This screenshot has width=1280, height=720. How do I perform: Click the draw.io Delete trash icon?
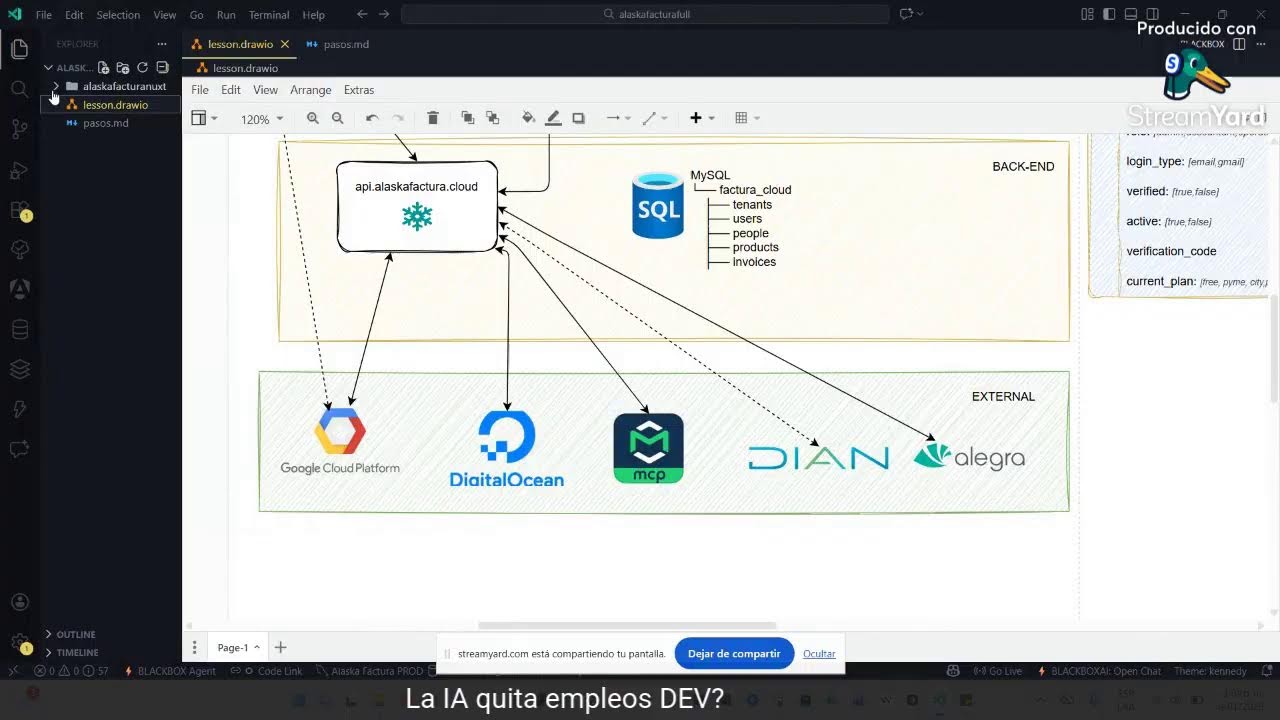pyautogui.click(x=433, y=118)
